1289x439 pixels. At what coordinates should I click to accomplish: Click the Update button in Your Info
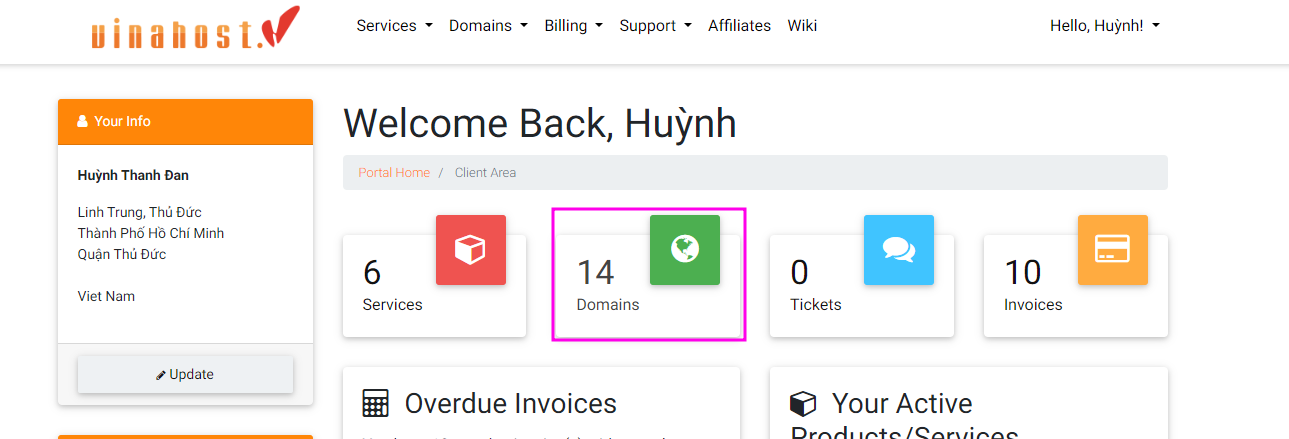tap(185, 374)
